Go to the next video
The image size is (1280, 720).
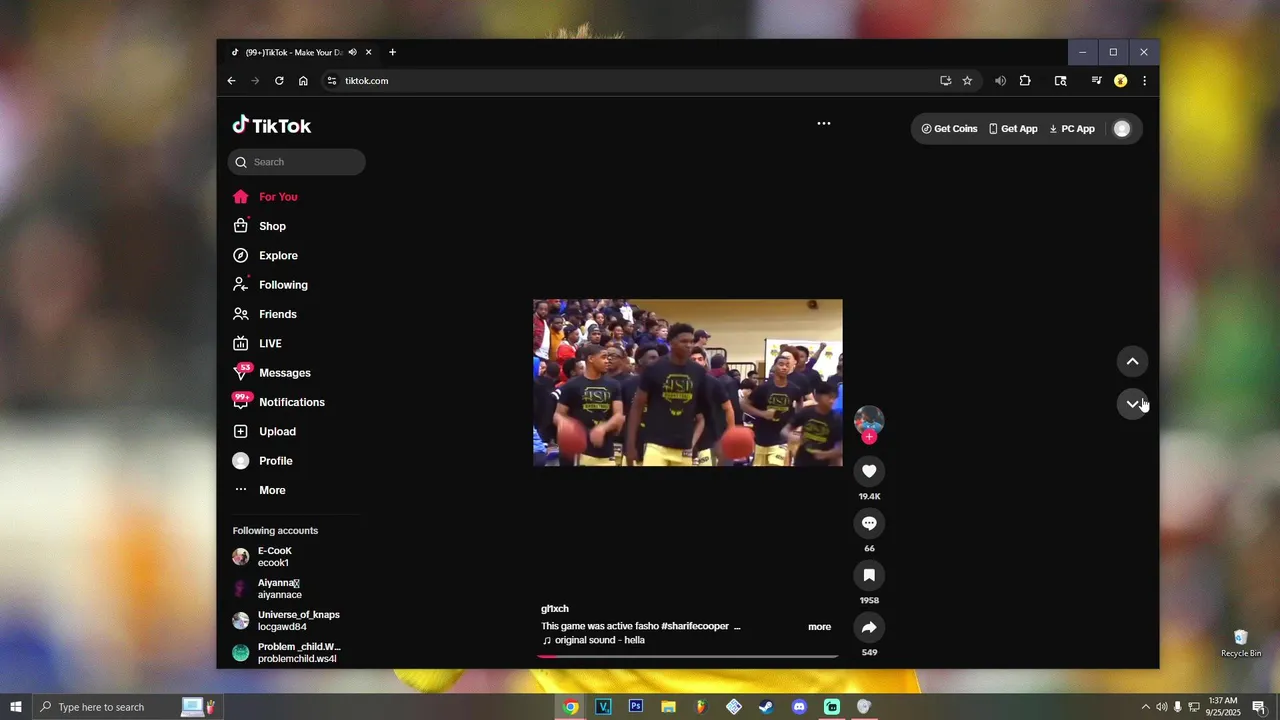point(1132,404)
